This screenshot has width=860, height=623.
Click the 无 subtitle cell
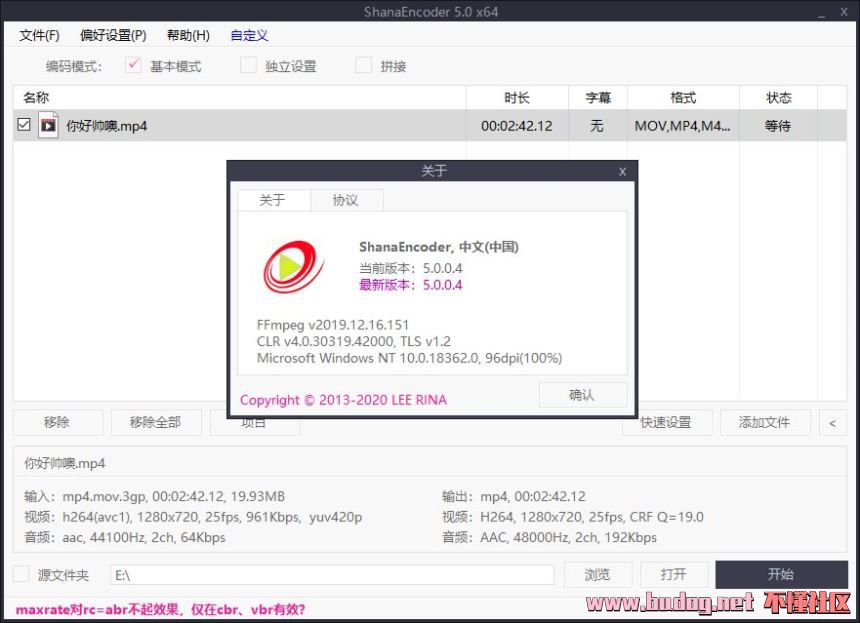597,126
